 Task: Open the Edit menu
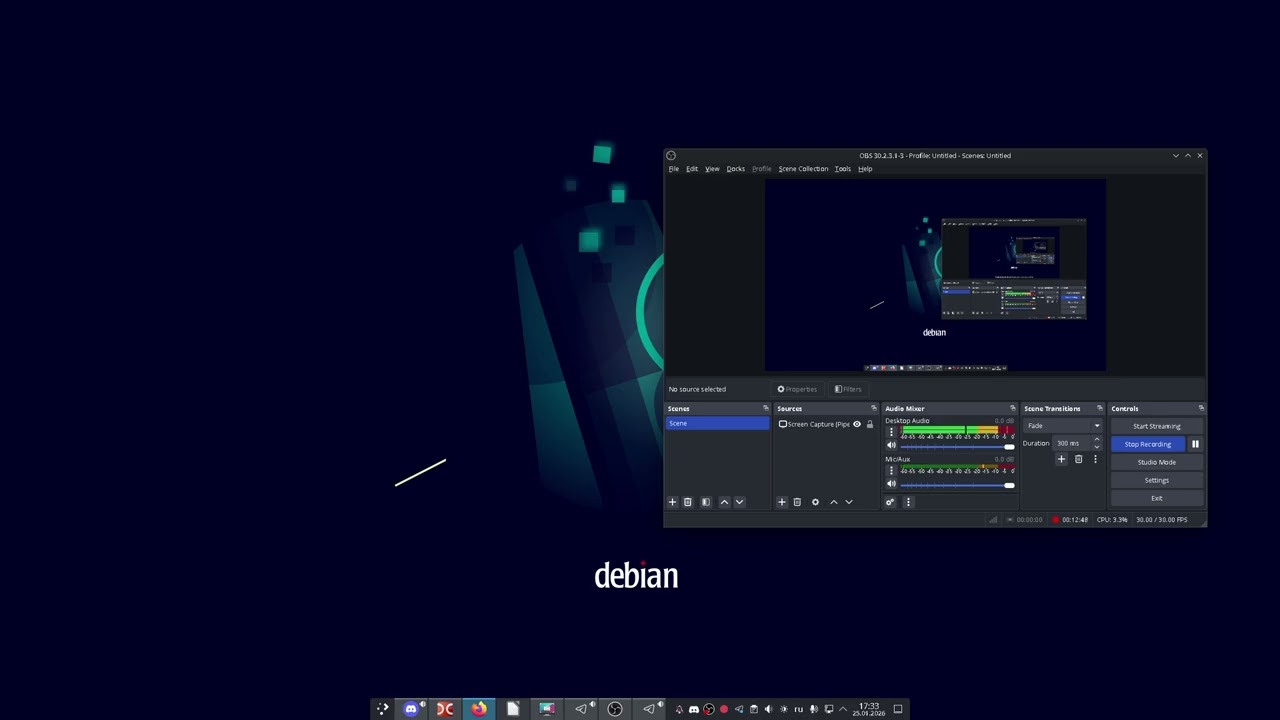click(x=692, y=169)
